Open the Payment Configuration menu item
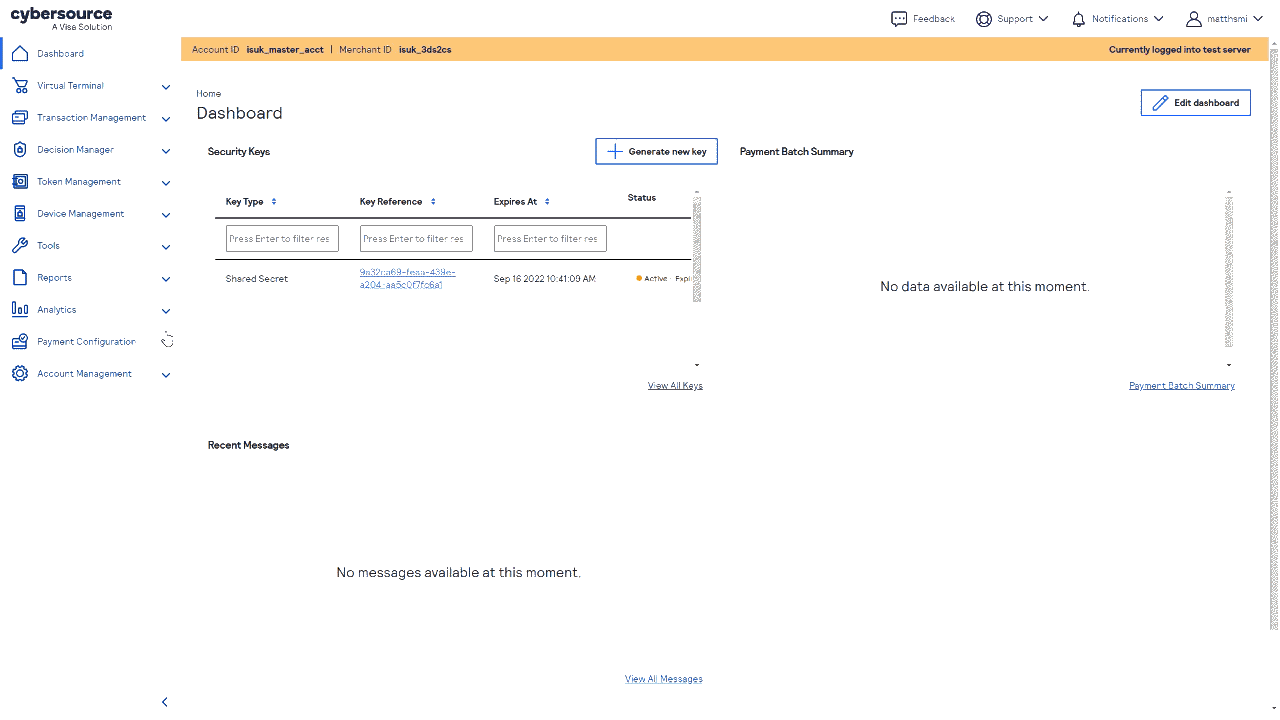 click(86, 342)
